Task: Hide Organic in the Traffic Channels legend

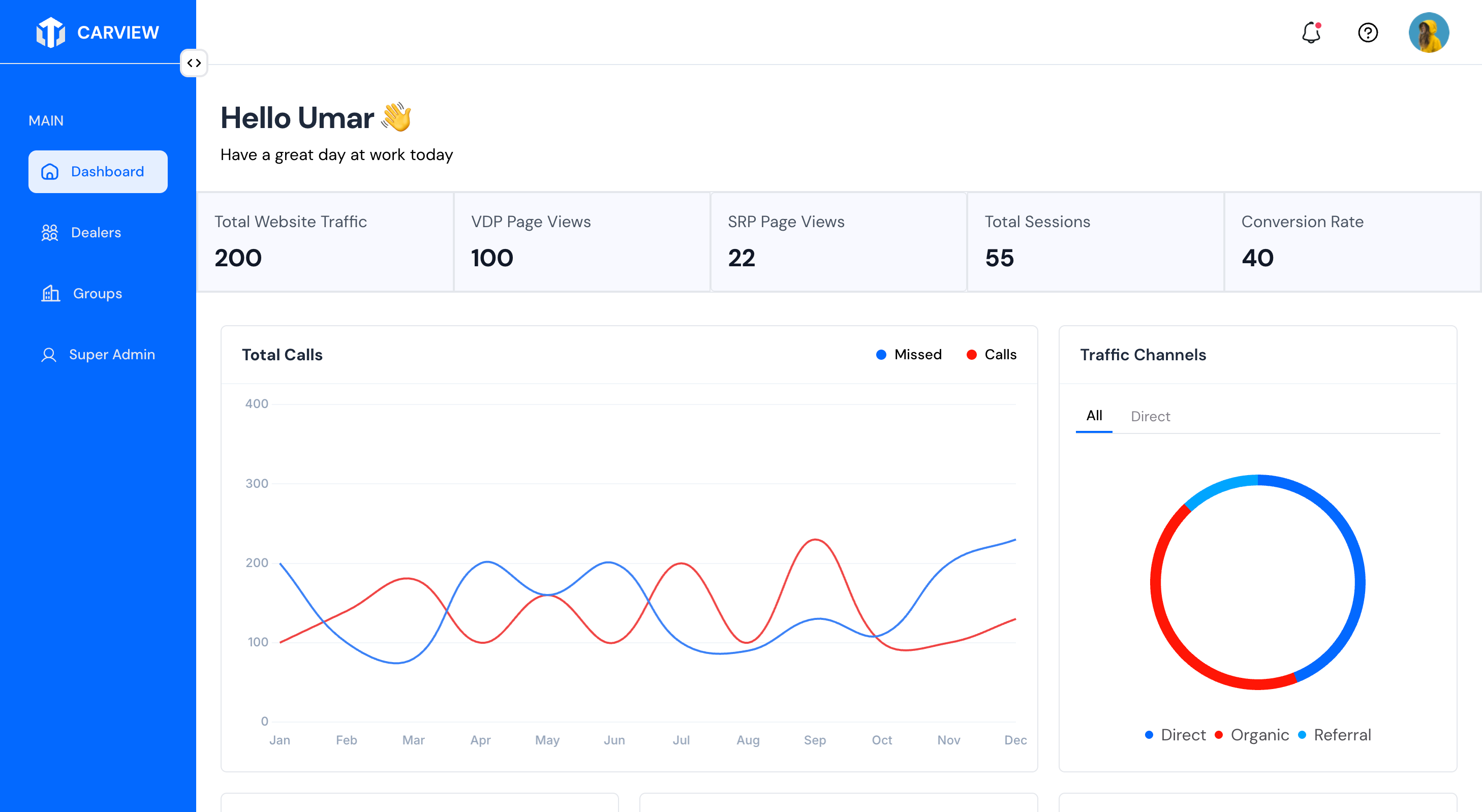Action: tap(1252, 734)
